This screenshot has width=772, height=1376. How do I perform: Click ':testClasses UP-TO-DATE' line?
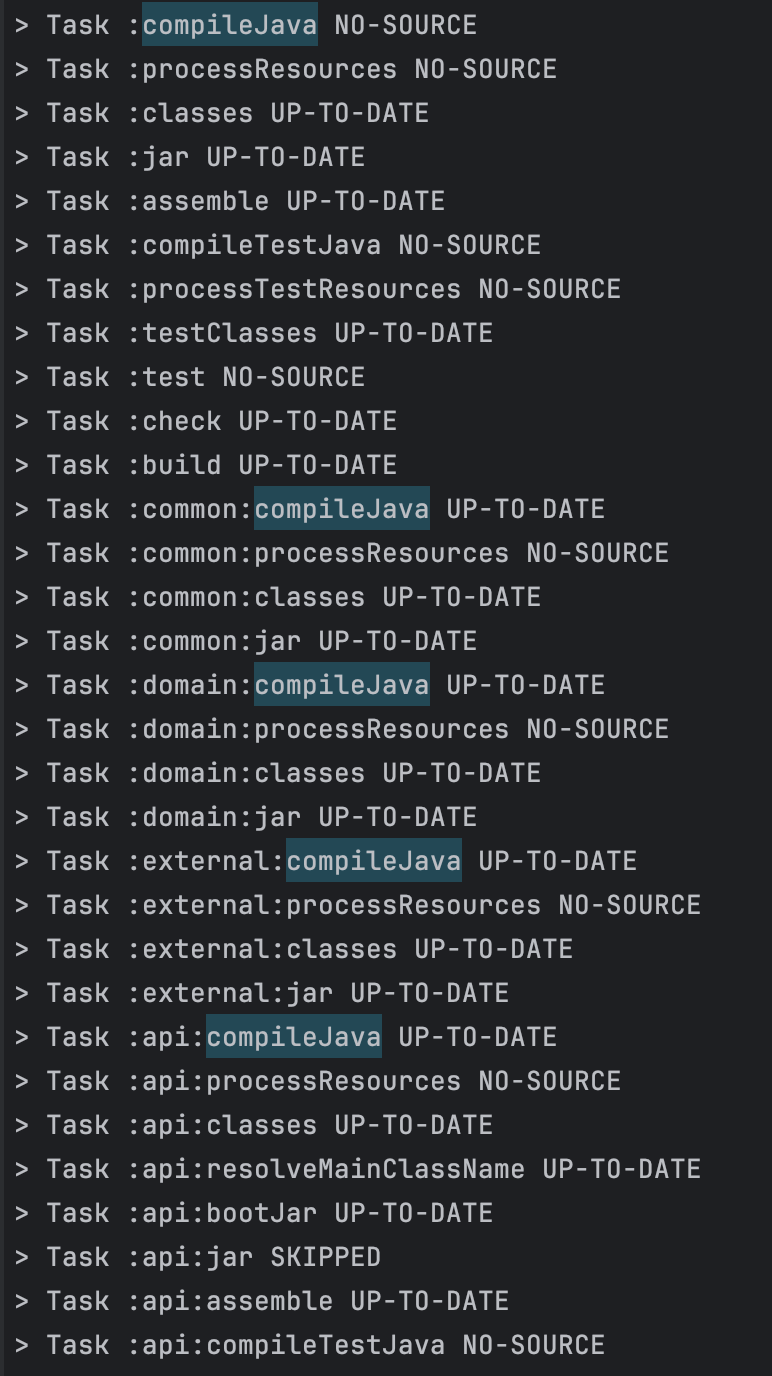point(254,333)
